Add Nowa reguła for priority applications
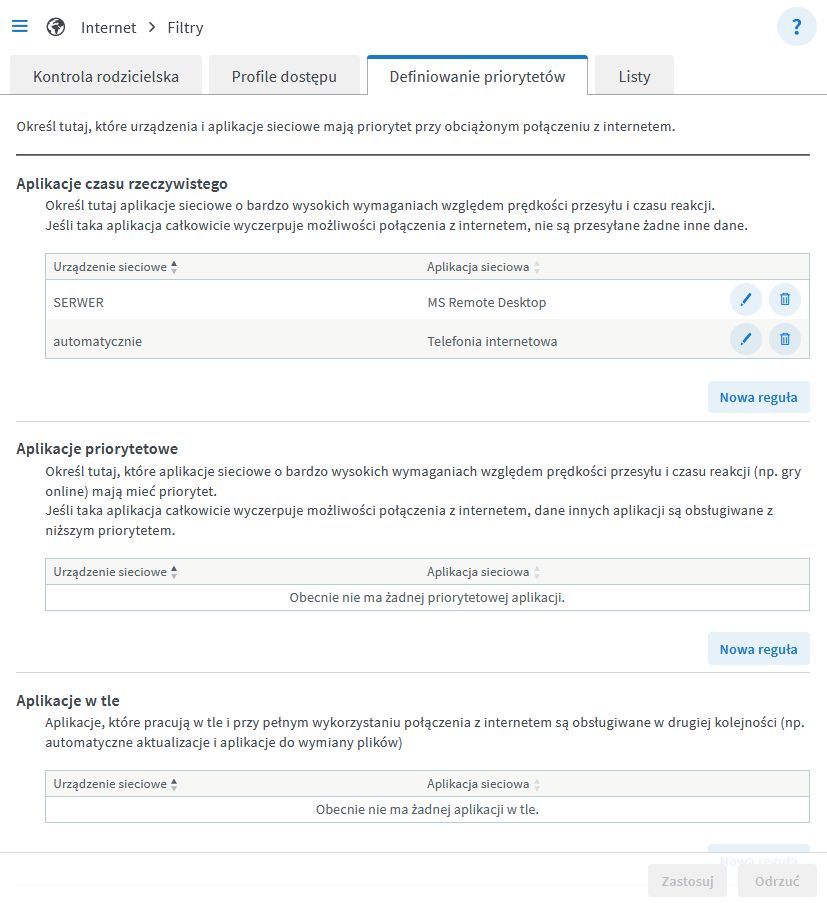 [x=758, y=649]
